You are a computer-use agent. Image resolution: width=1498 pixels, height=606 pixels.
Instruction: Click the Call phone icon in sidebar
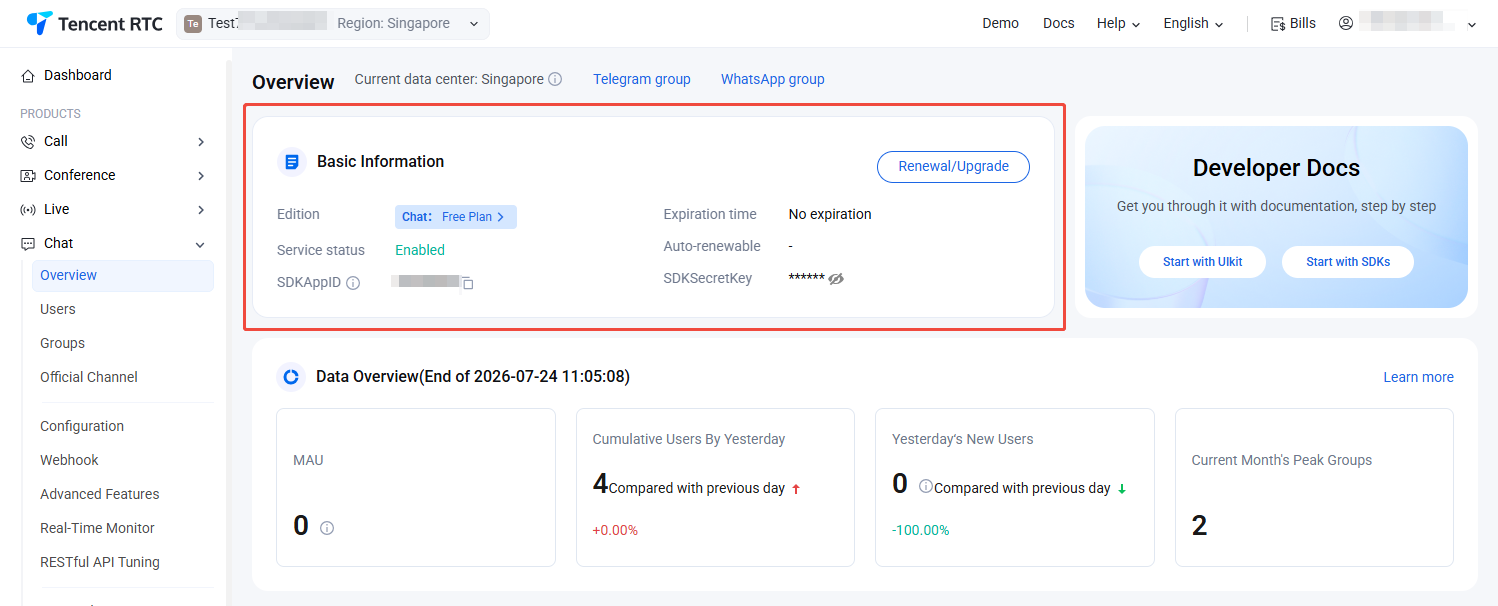click(28, 142)
